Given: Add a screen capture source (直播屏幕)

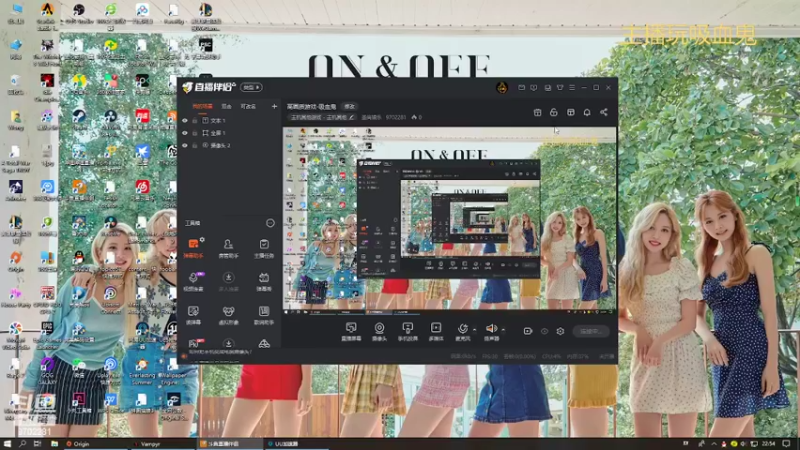Looking at the screenshot, I should click(x=351, y=331).
